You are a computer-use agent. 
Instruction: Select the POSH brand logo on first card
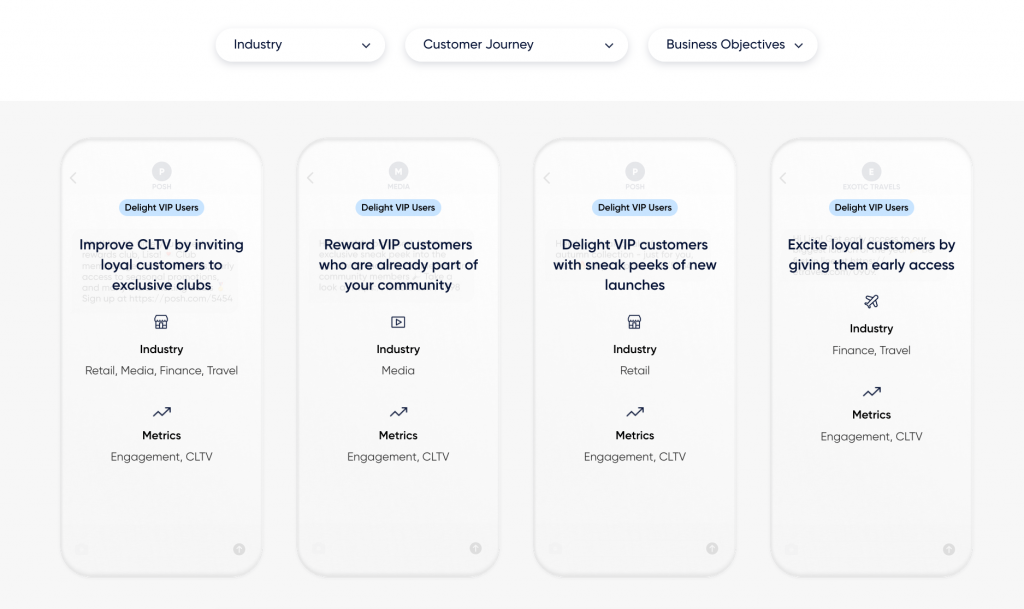point(161,172)
